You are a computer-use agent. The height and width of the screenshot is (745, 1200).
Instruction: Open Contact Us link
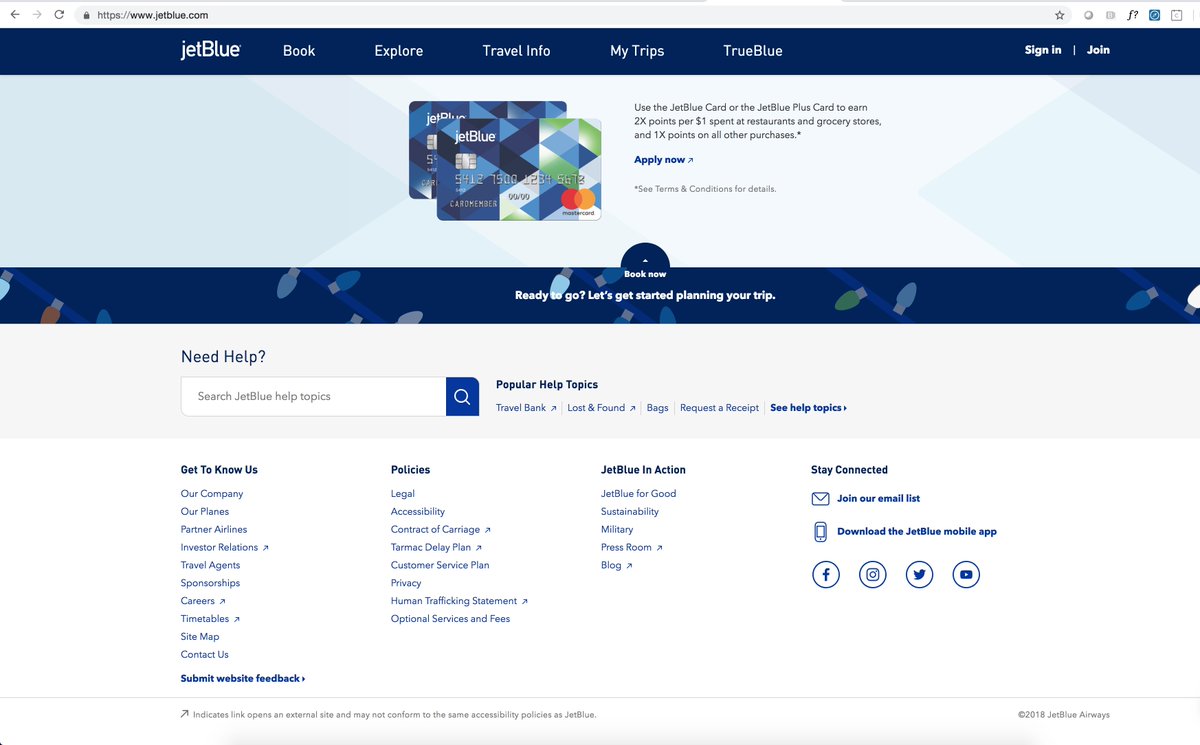click(204, 655)
